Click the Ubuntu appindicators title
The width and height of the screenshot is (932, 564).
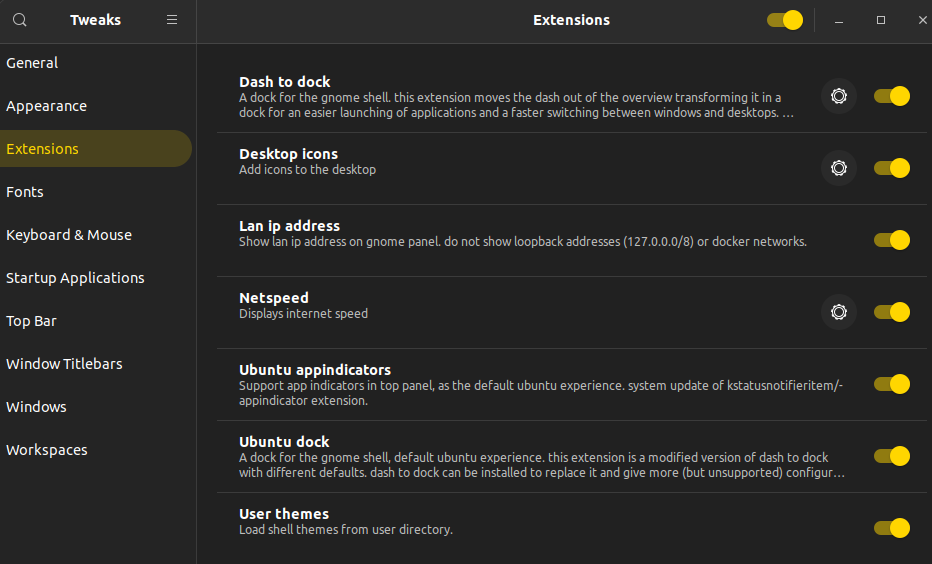pyautogui.click(x=315, y=370)
